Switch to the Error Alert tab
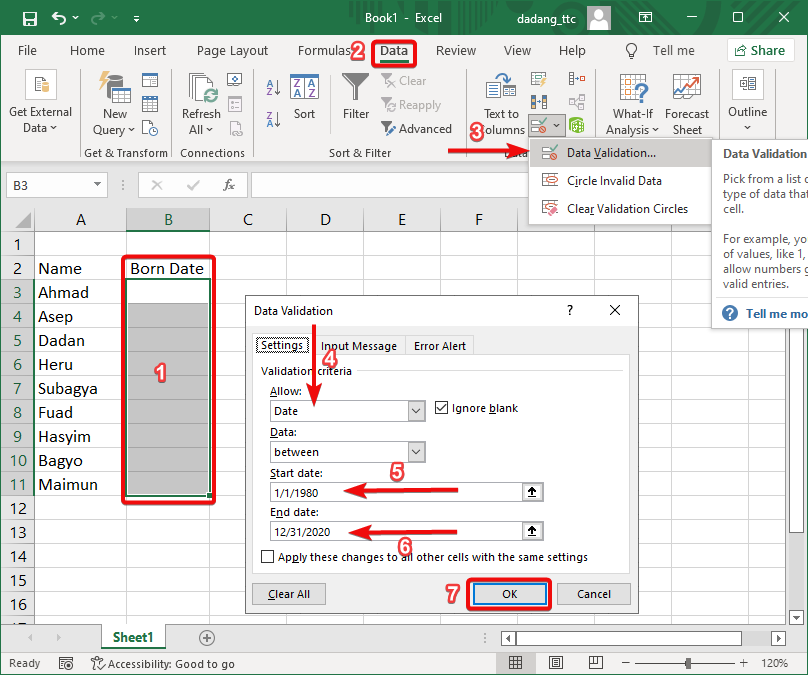Image resolution: width=808 pixels, height=675 pixels. (438, 346)
